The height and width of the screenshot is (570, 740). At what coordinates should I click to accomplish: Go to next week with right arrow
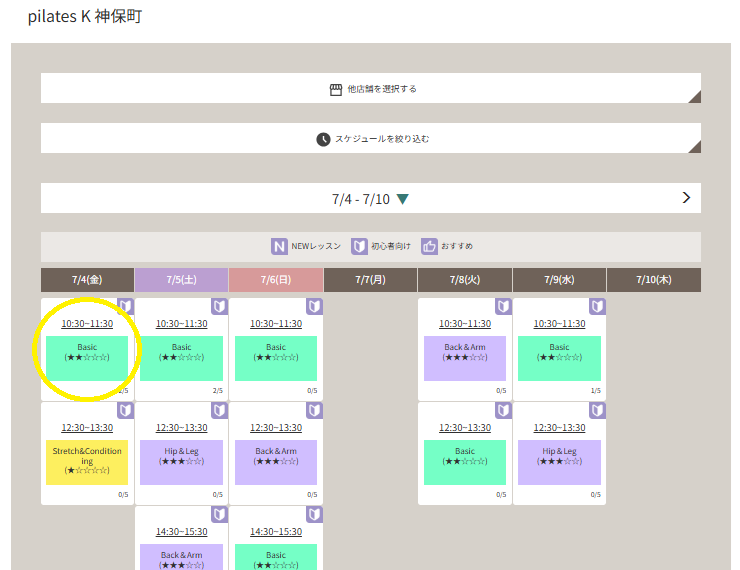click(x=686, y=198)
